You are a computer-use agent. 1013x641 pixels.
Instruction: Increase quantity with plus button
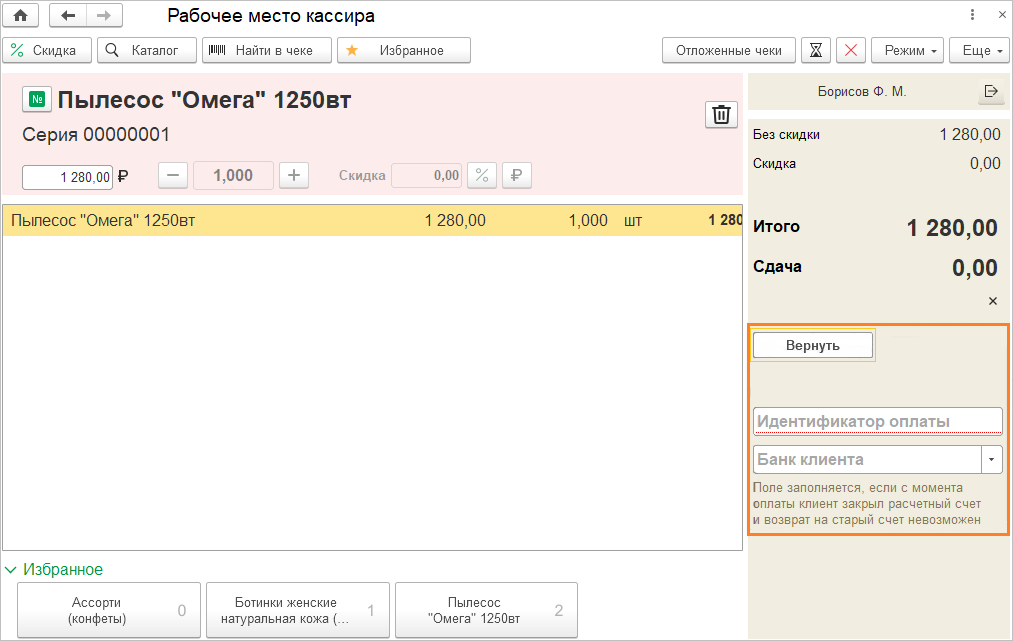(293, 175)
